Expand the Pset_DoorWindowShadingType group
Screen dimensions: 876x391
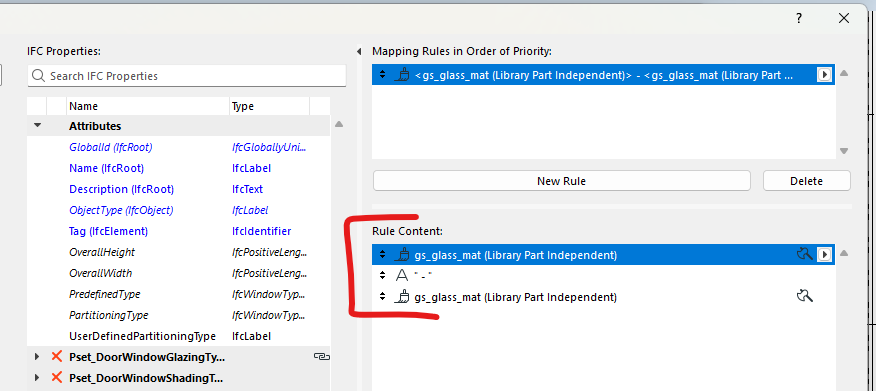click(37, 378)
